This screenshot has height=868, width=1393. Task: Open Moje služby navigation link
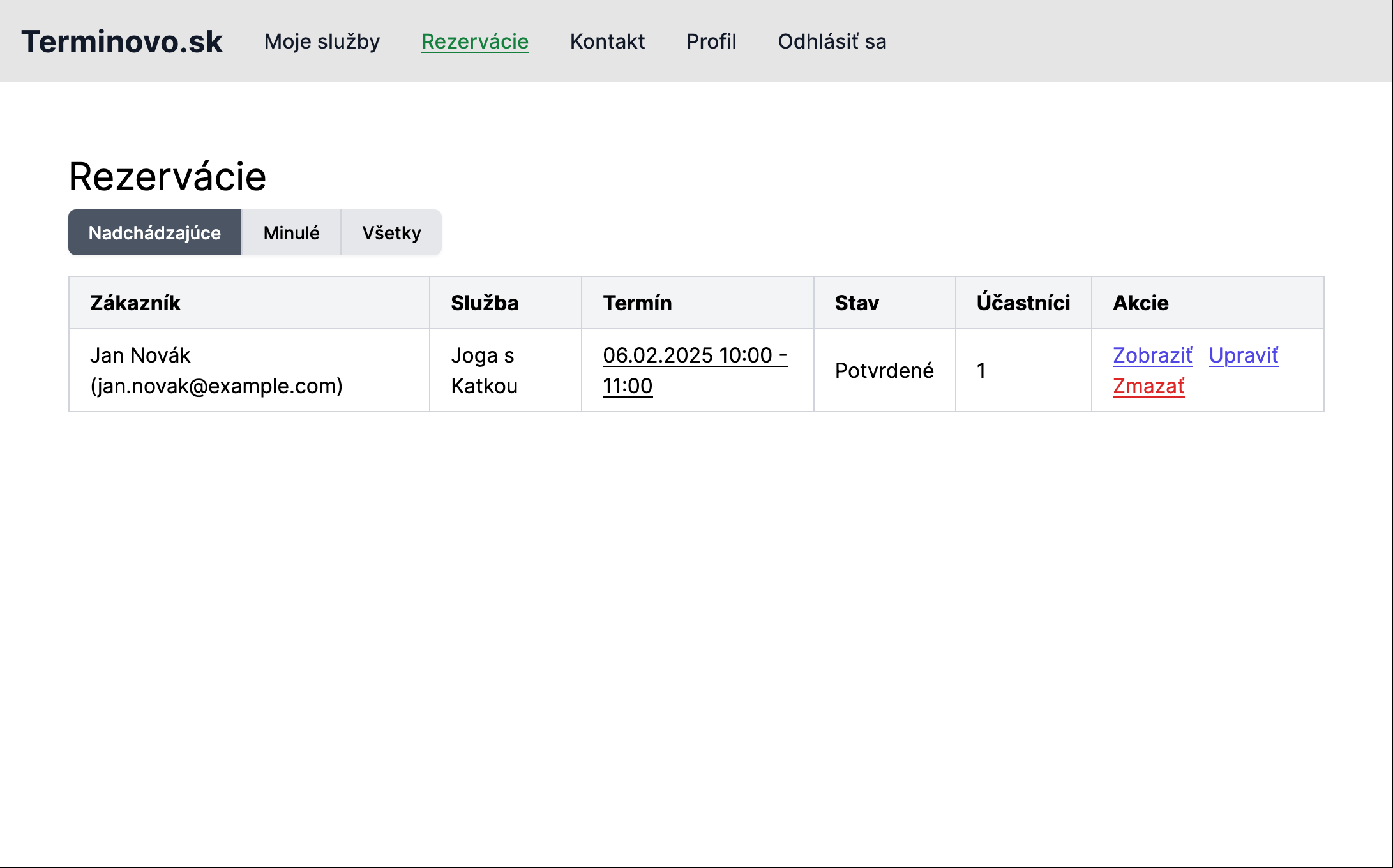pyautogui.click(x=322, y=41)
